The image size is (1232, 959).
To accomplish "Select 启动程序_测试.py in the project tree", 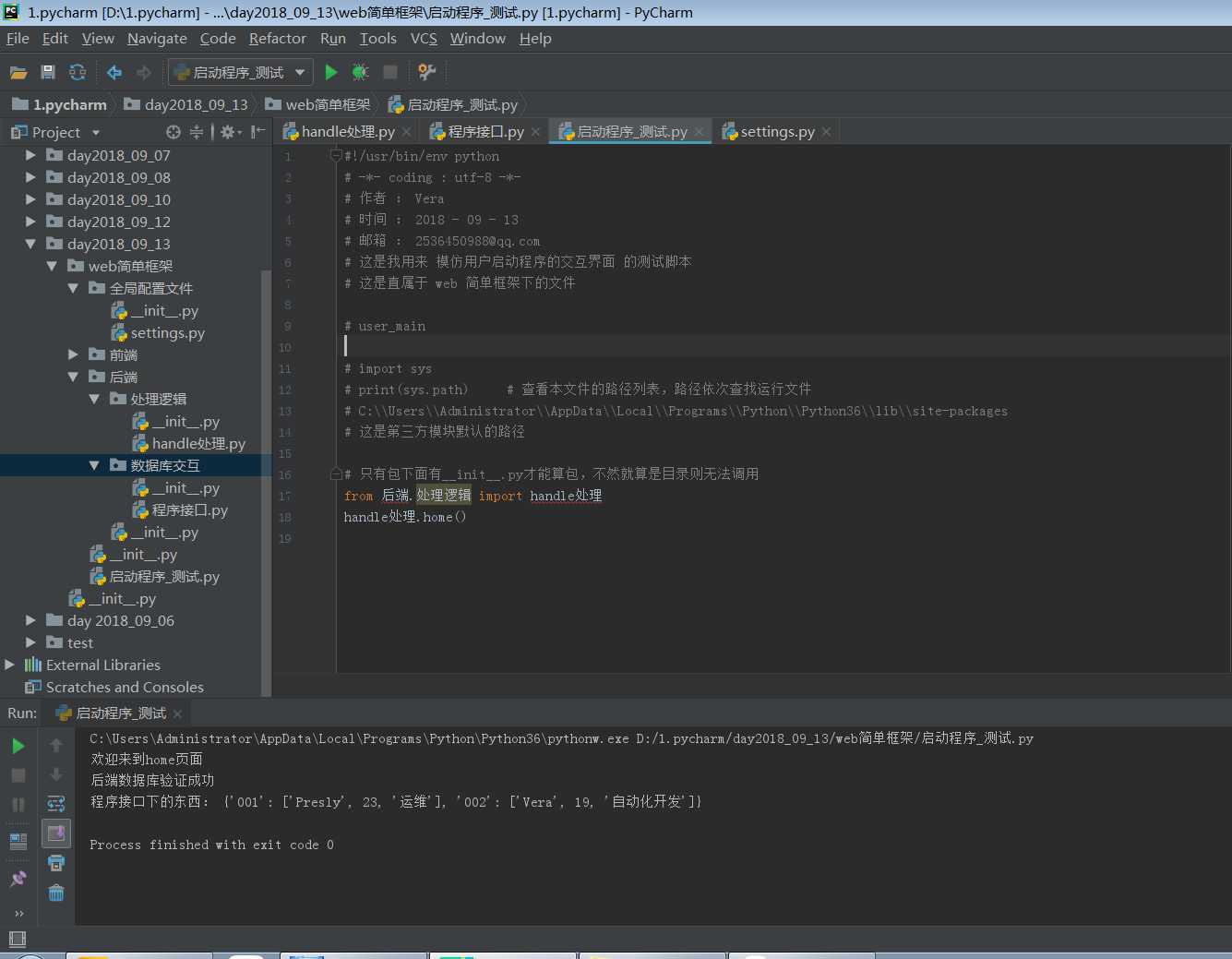I will click(155, 576).
